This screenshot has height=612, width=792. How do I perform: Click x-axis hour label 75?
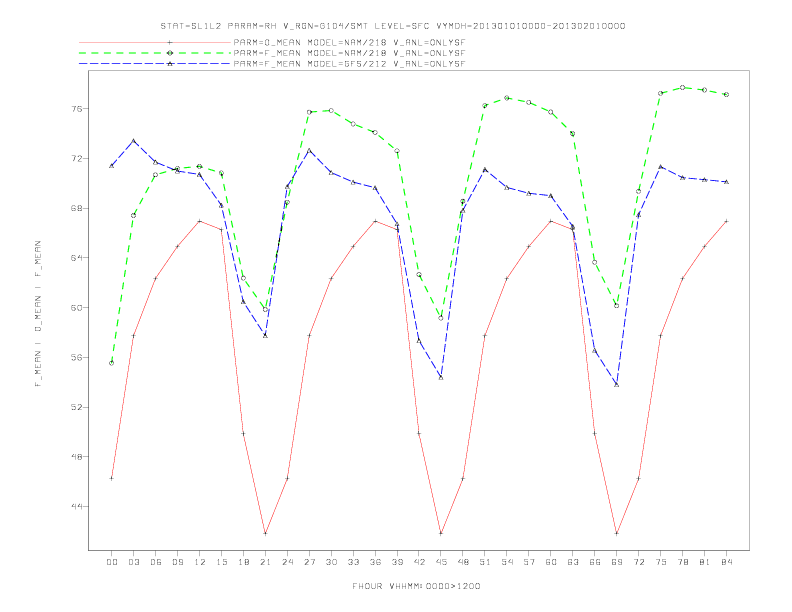pyautogui.click(x=661, y=562)
